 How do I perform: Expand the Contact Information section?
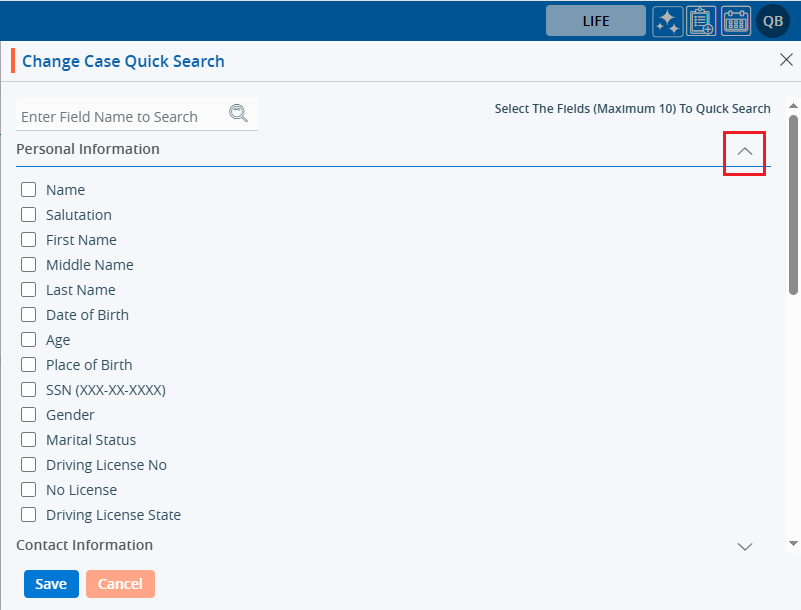click(x=744, y=546)
